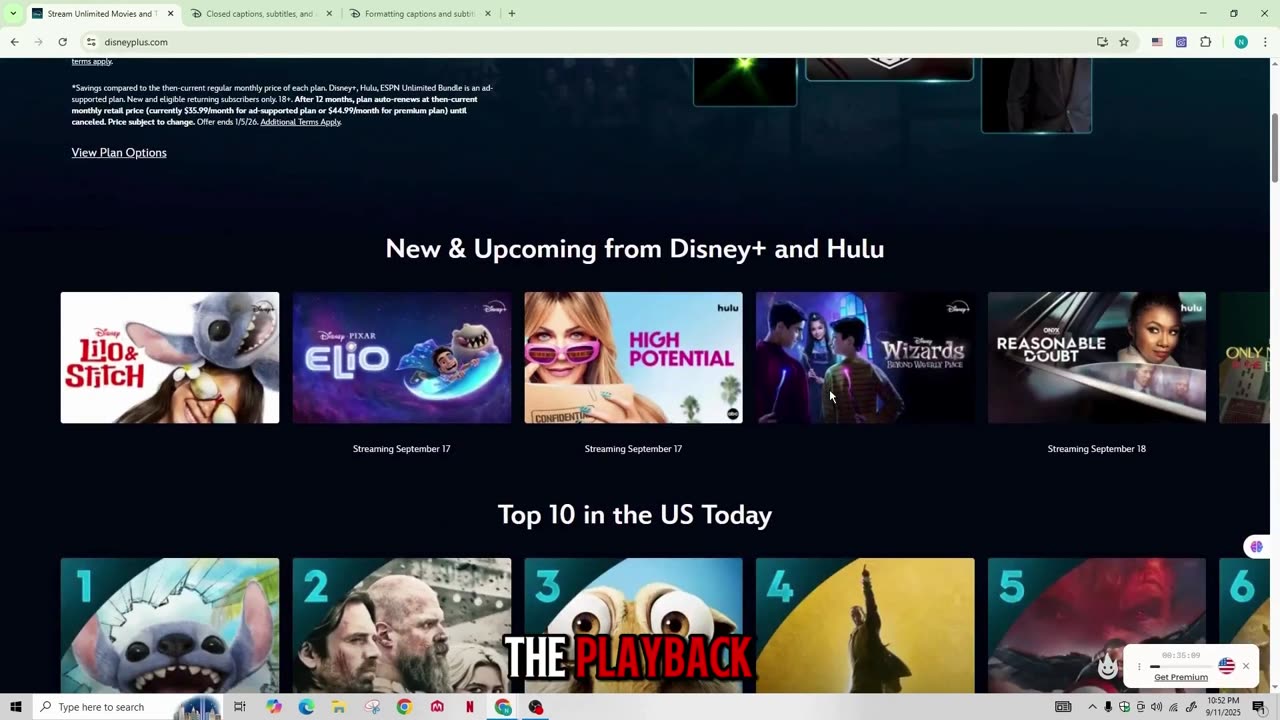Open the number 4 ranked Top 10 title
This screenshot has height=720, width=1280.
[x=865, y=625]
